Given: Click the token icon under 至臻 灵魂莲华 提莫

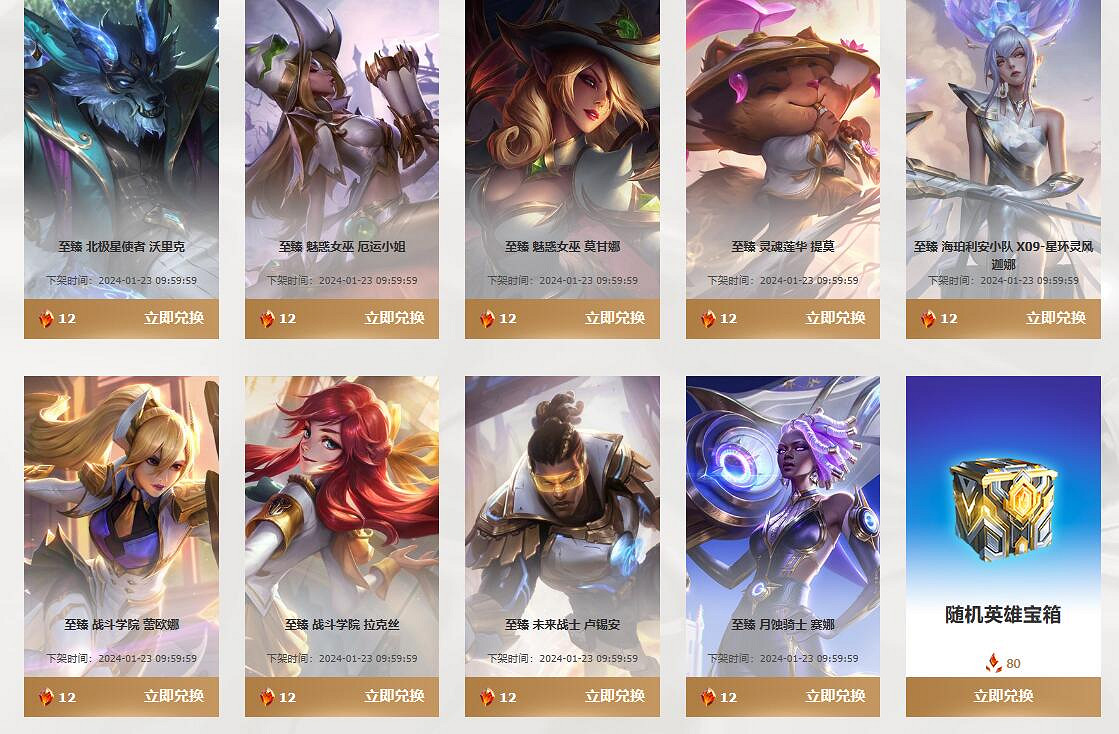Looking at the screenshot, I should click(708, 318).
